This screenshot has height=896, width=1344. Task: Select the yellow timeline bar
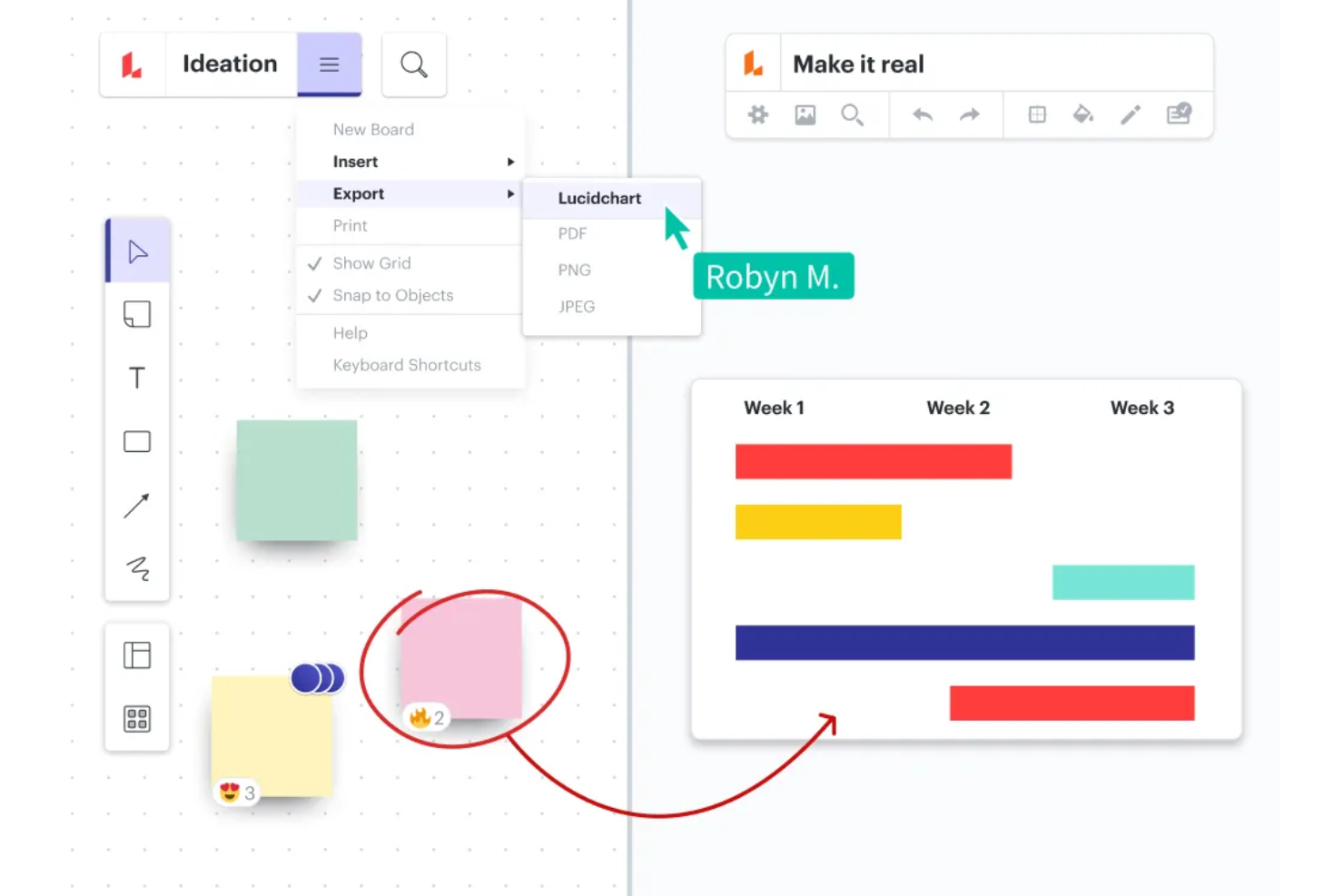click(x=818, y=522)
